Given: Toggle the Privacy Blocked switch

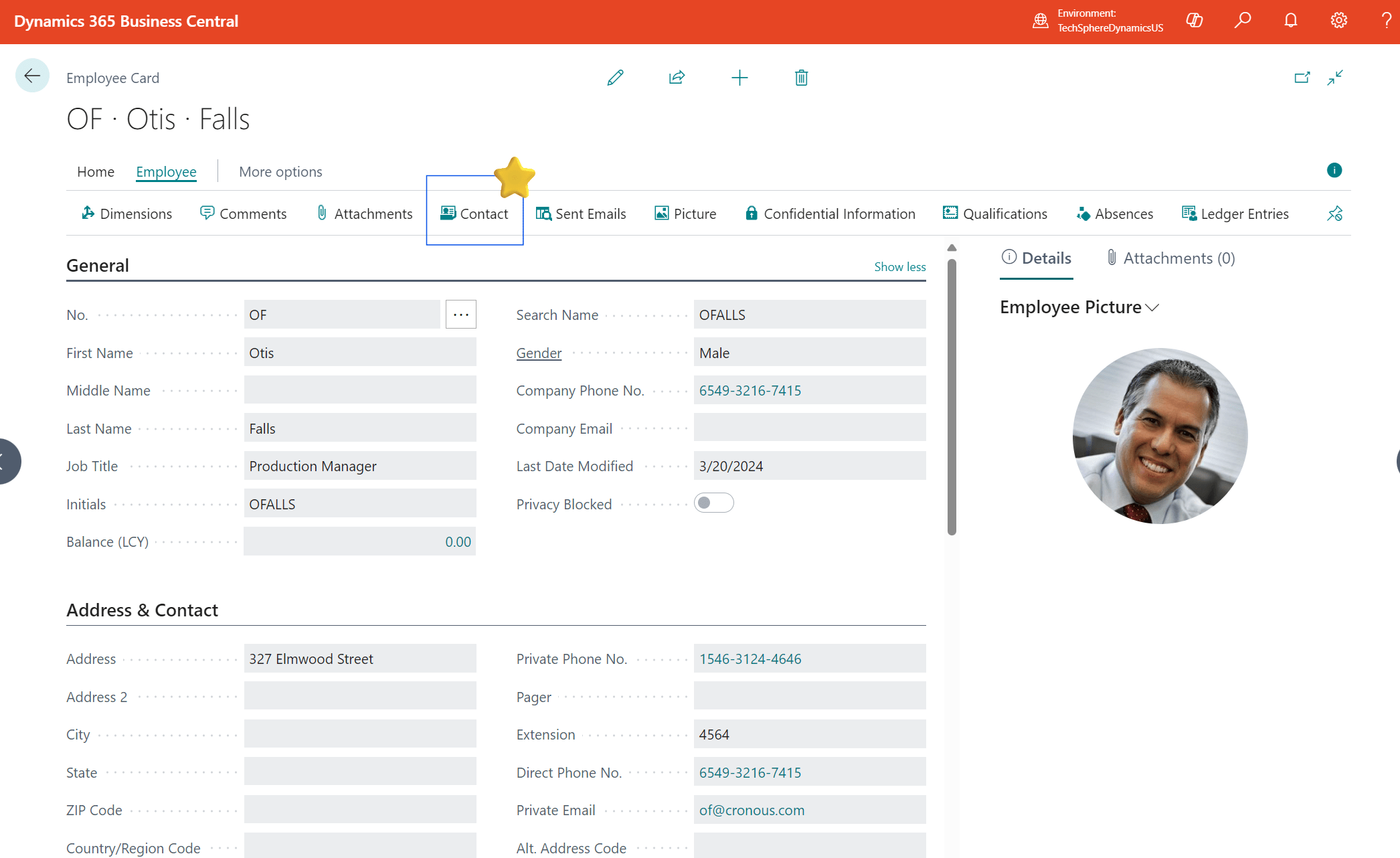Looking at the screenshot, I should (713, 503).
